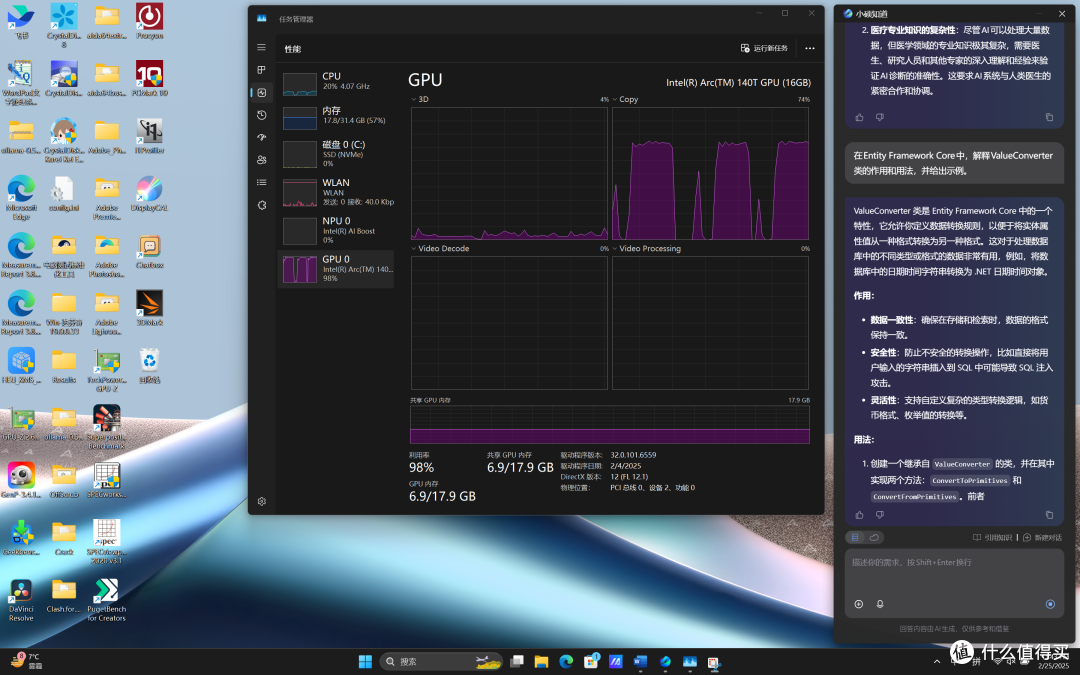Select NPU 0 in the performance list
This screenshot has width=1080, height=675.
coord(336,231)
